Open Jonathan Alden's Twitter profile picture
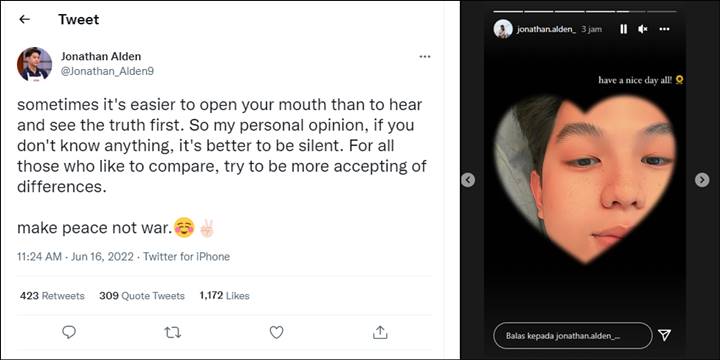Viewport: 720px width, 360px height. click(x=34, y=64)
